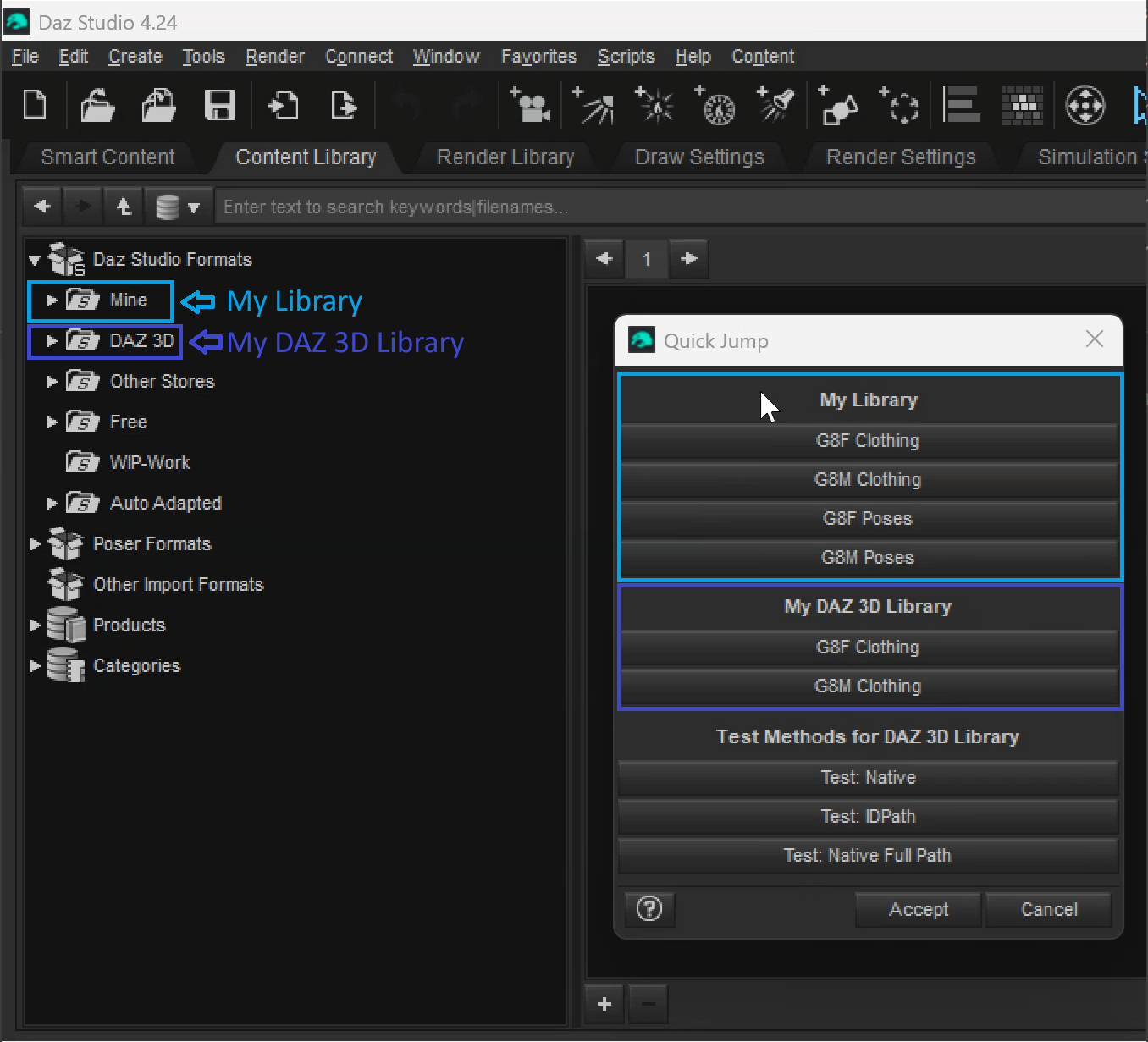Viewport: 1148px width, 1042px height.
Task: Open the Edit menu
Action: (74, 57)
